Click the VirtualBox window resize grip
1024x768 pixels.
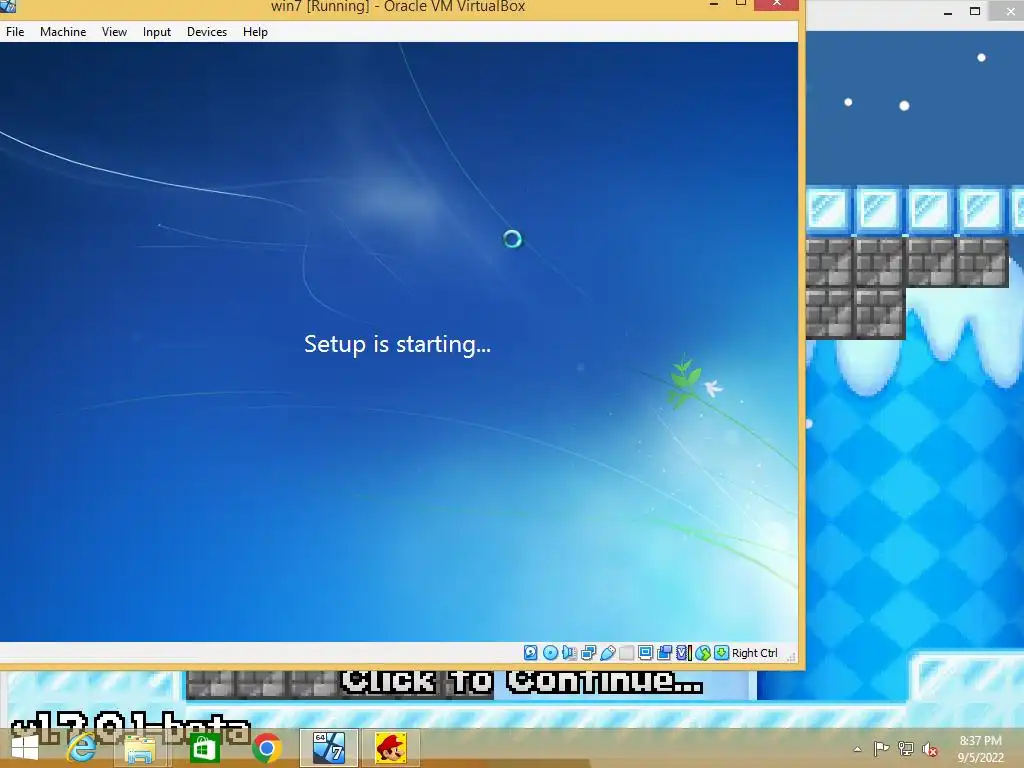pos(791,657)
